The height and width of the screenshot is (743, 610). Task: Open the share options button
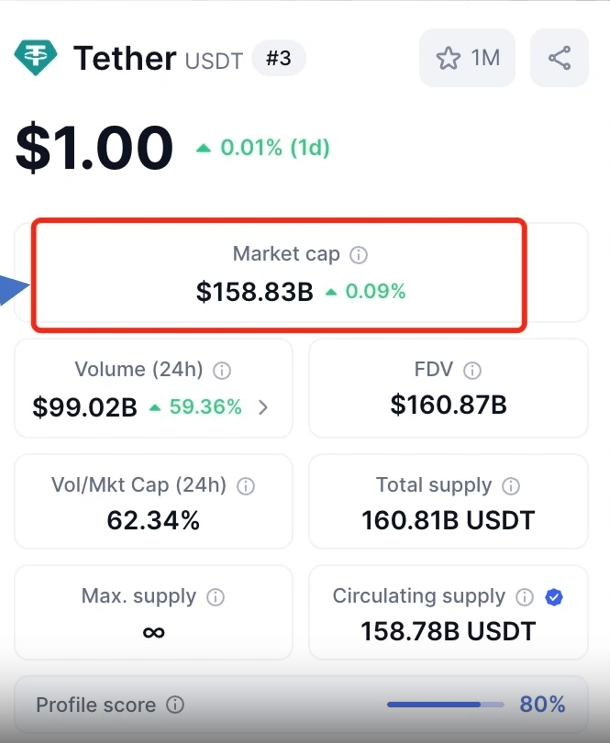click(x=560, y=58)
